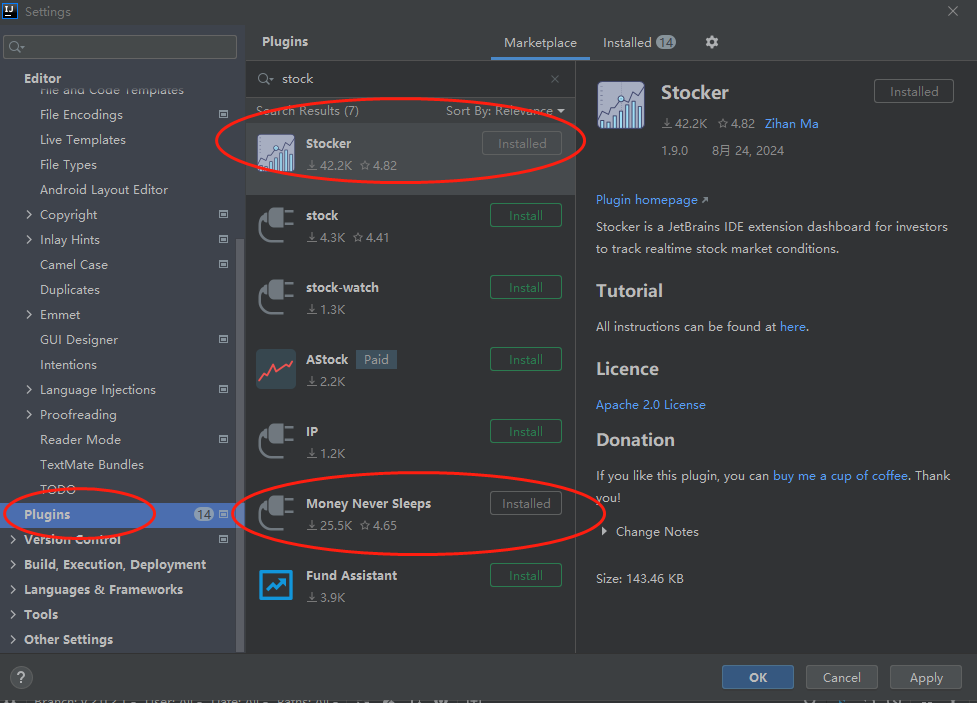The width and height of the screenshot is (977, 703).
Task: Expand the Version Control section
Action: click(x=13, y=539)
